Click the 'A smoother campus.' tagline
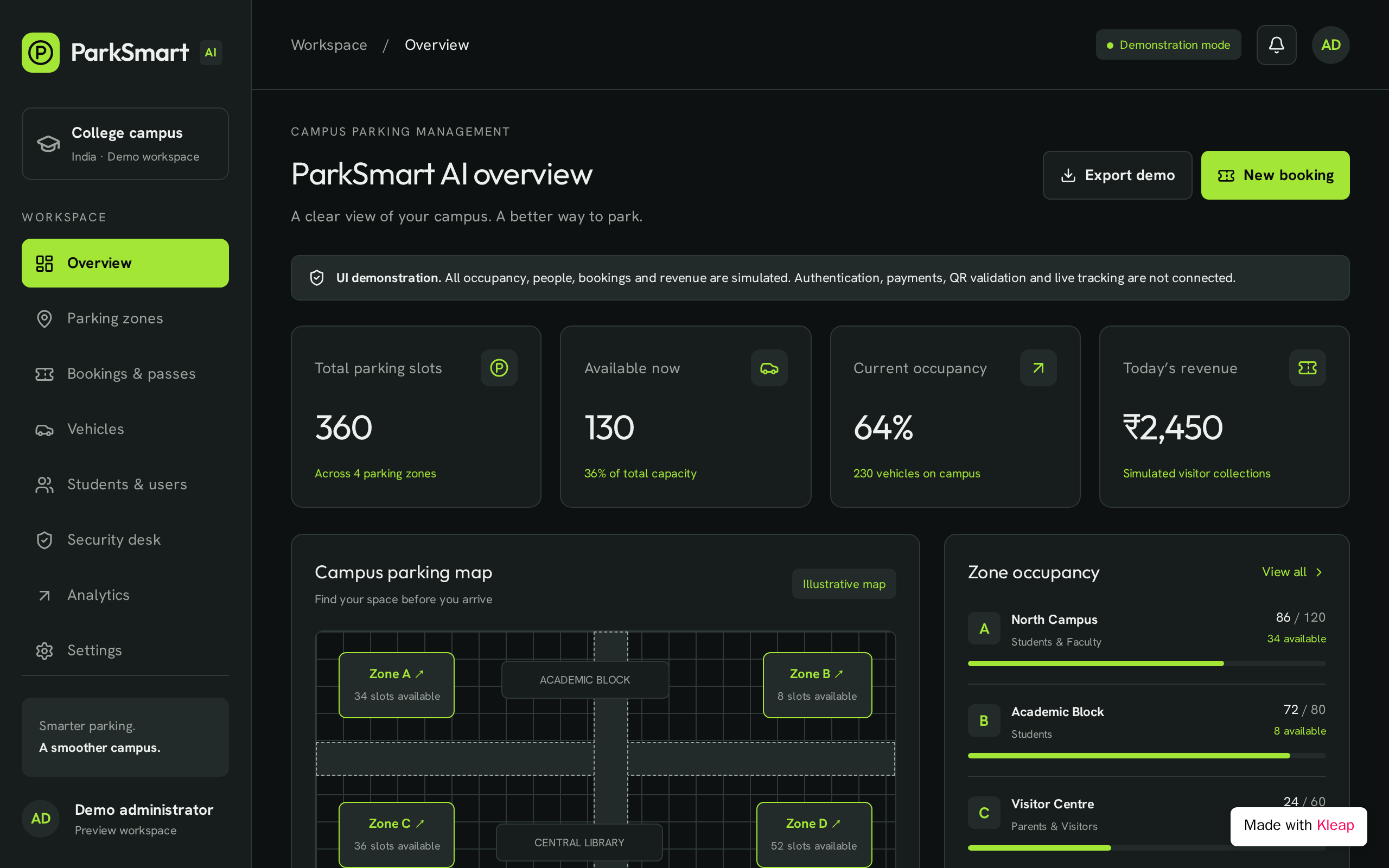 click(x=100, y=748)
